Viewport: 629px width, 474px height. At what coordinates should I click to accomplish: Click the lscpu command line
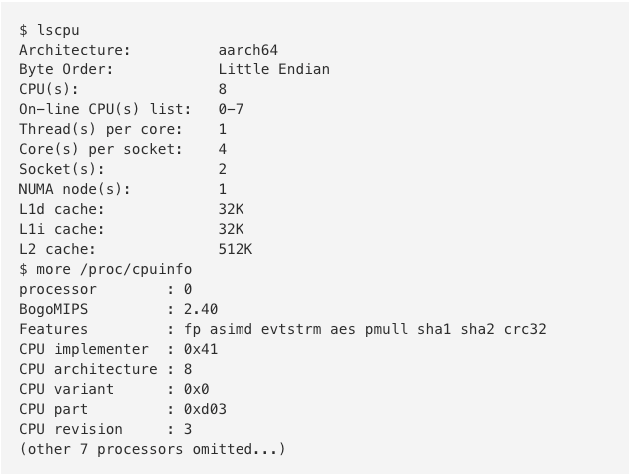(x=49, y=30)
